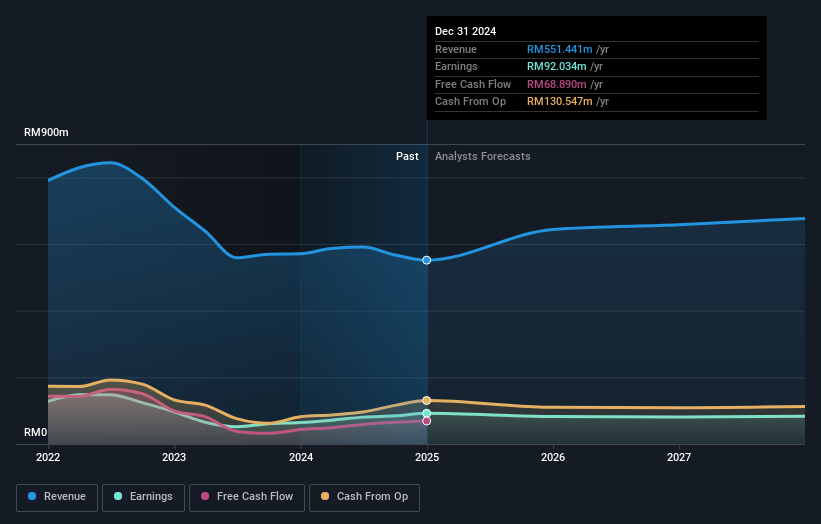Click the Free Cash Flow label in tooltip
Screen dimensions: 821x524
click(473, 84)
